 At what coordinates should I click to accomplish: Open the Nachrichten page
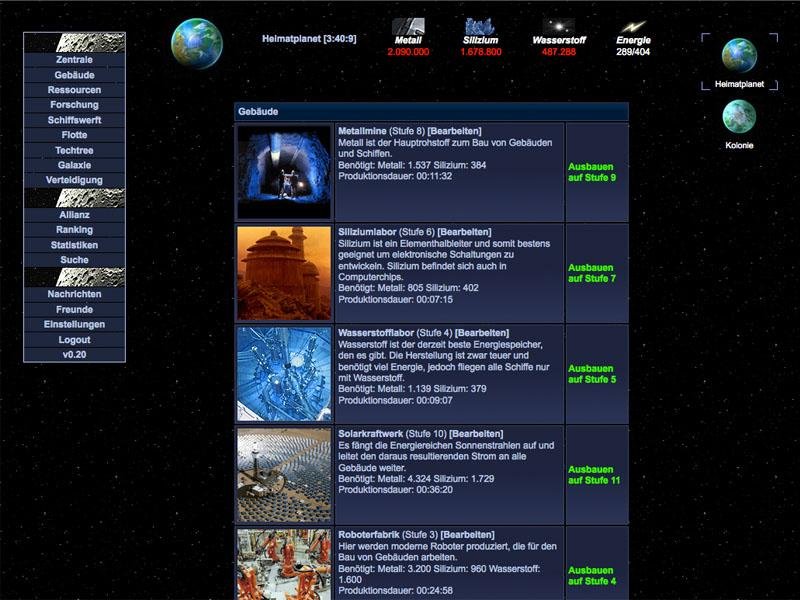[x=72, y=294]
